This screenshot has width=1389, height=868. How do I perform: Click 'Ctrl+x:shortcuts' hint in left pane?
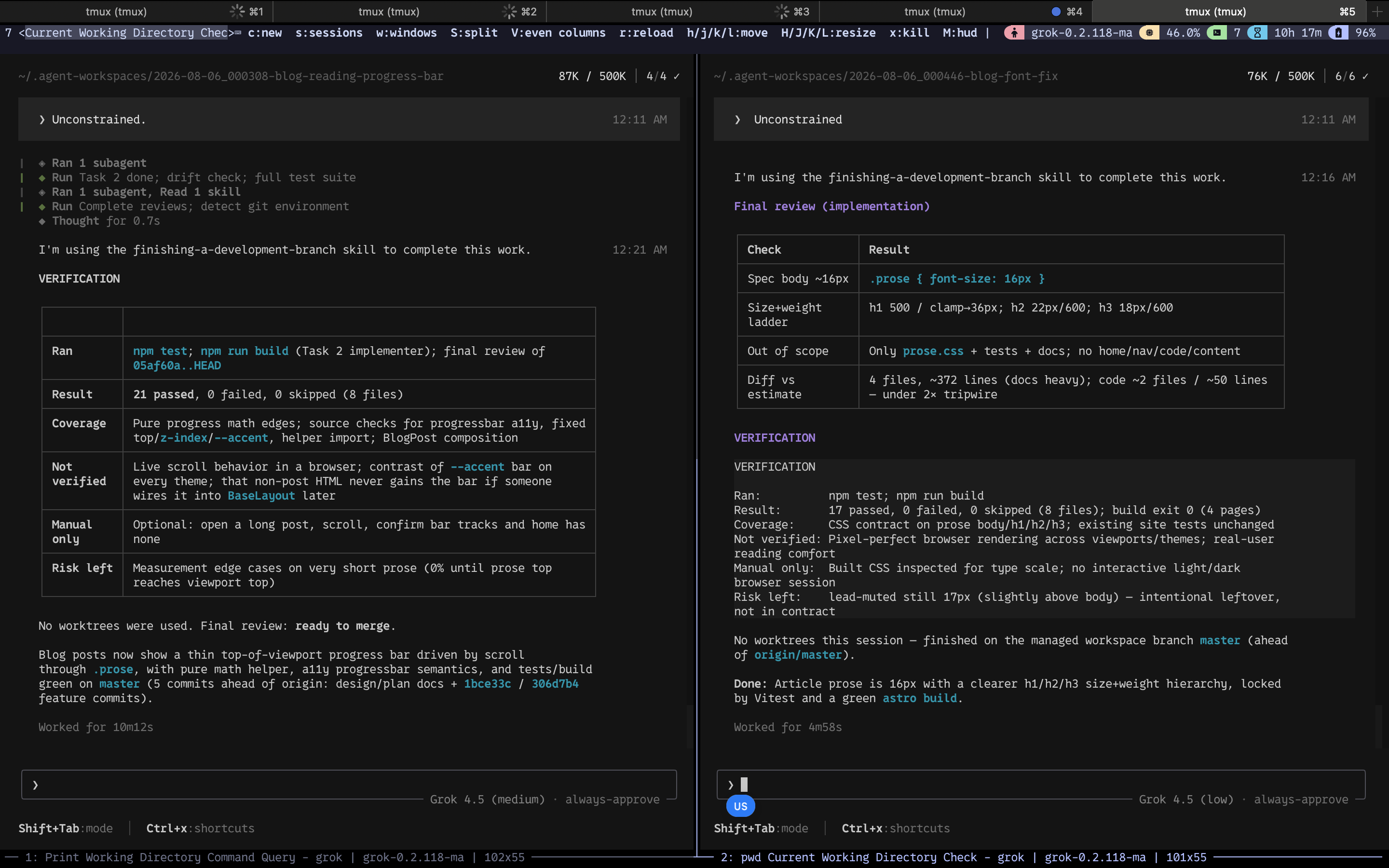pos(200,828)
